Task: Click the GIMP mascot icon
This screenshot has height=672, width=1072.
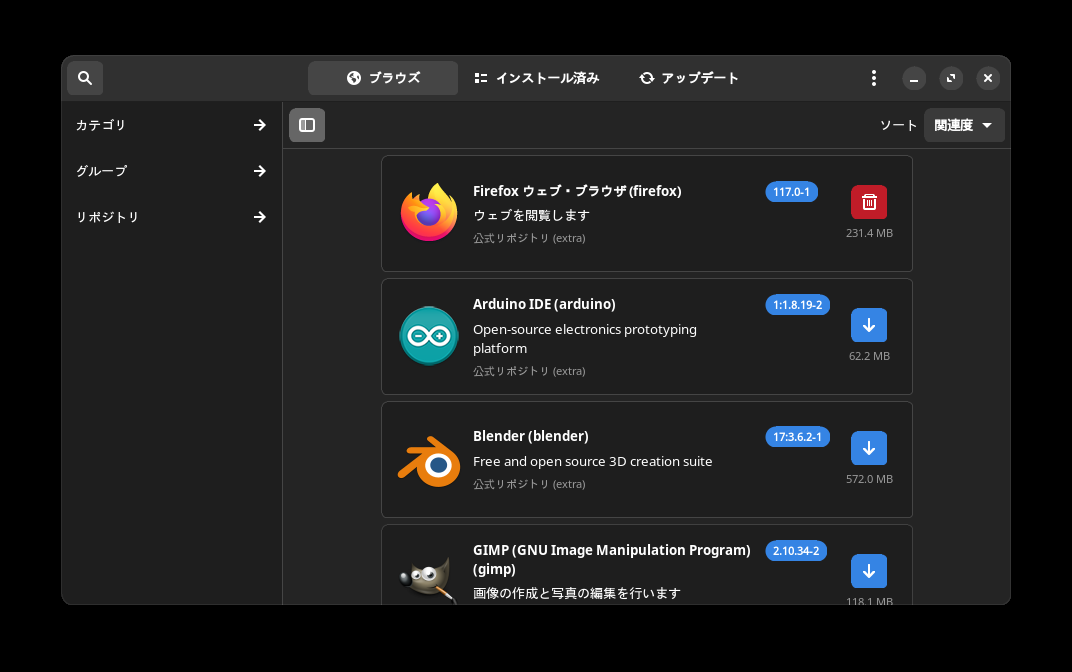Action: click(429, 580)
